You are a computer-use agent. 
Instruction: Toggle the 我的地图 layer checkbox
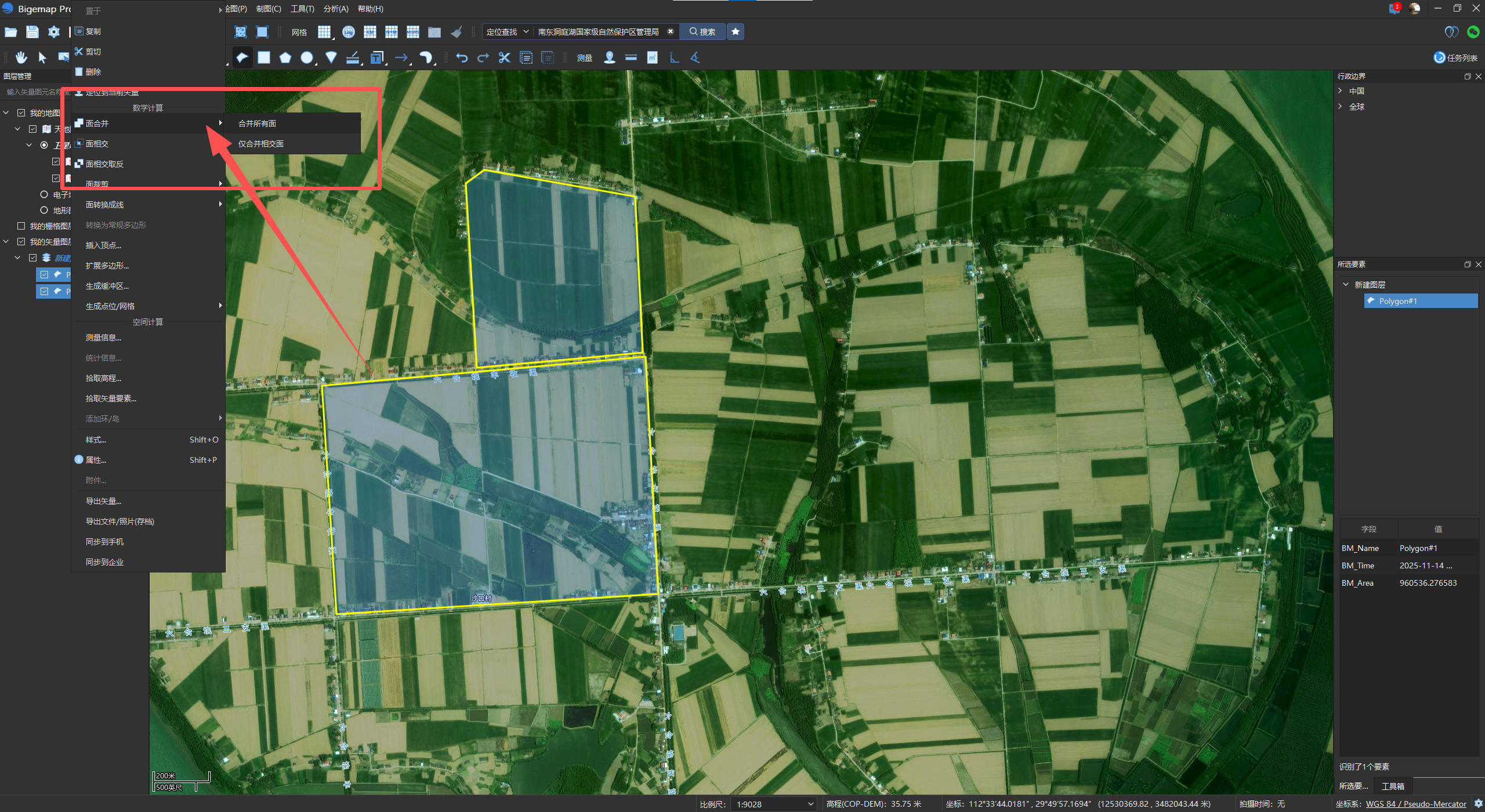21,113
